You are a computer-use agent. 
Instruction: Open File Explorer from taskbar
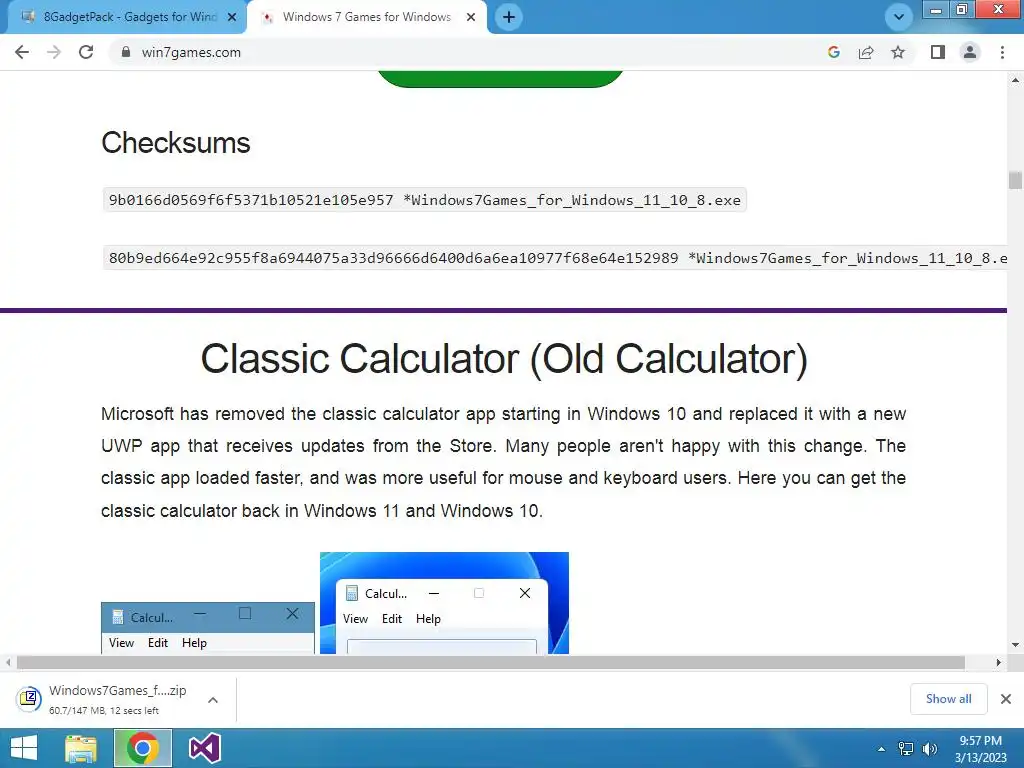(x=81, y=748)
